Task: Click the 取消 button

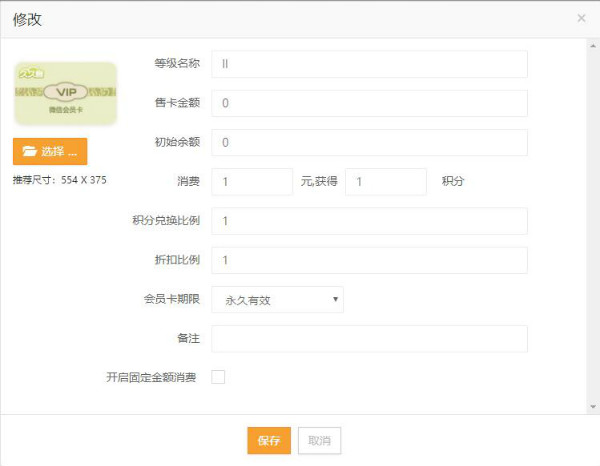Action: click(x=319, y=440)
